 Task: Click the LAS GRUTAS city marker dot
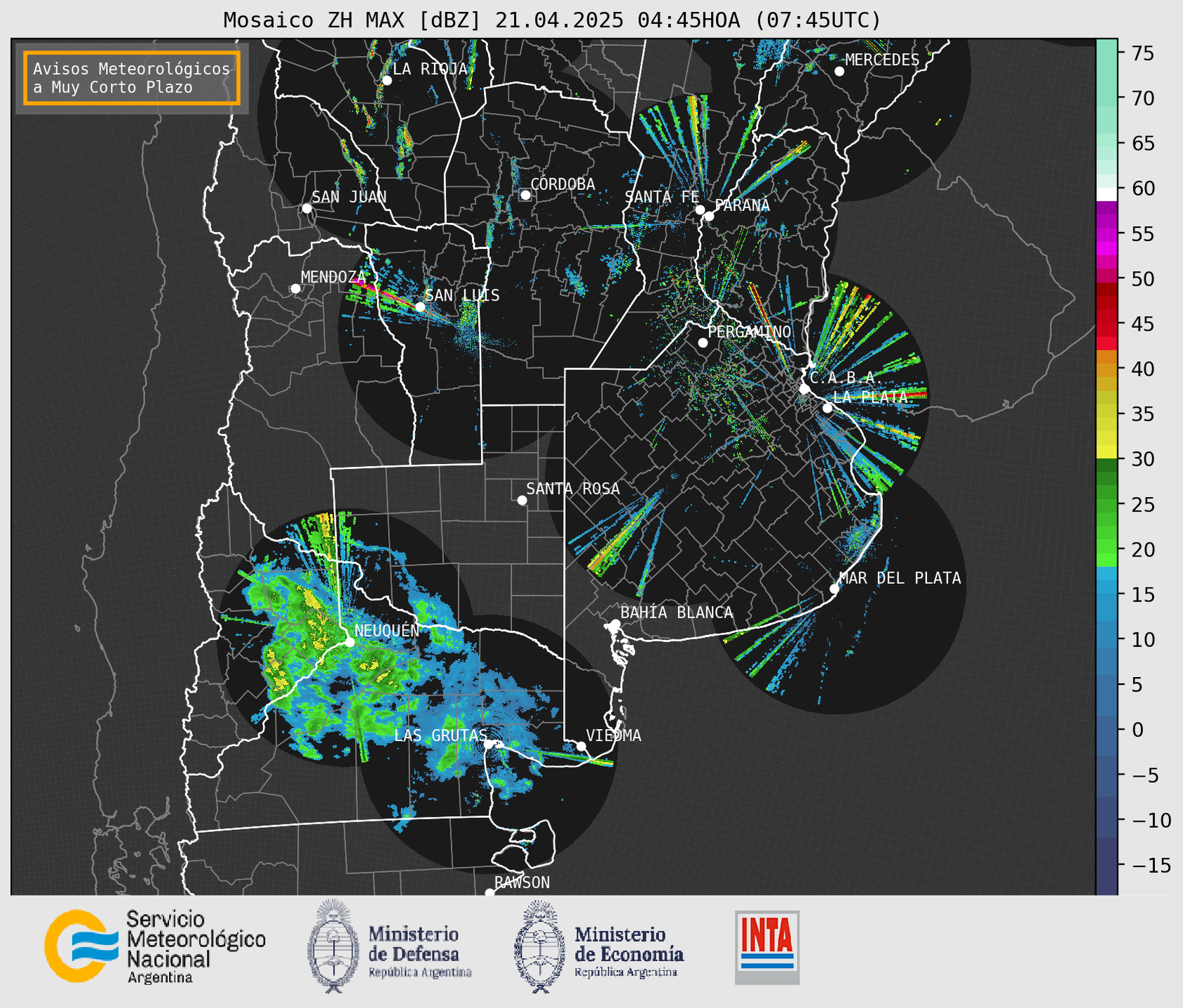pyautogui.click(x=489, y=744)
